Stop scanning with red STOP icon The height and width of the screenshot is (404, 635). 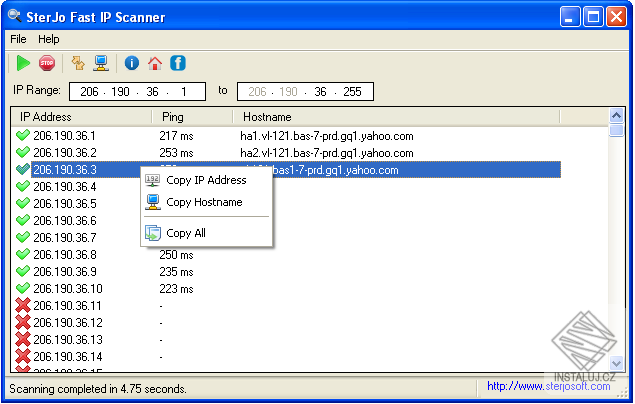pos(47,63)
